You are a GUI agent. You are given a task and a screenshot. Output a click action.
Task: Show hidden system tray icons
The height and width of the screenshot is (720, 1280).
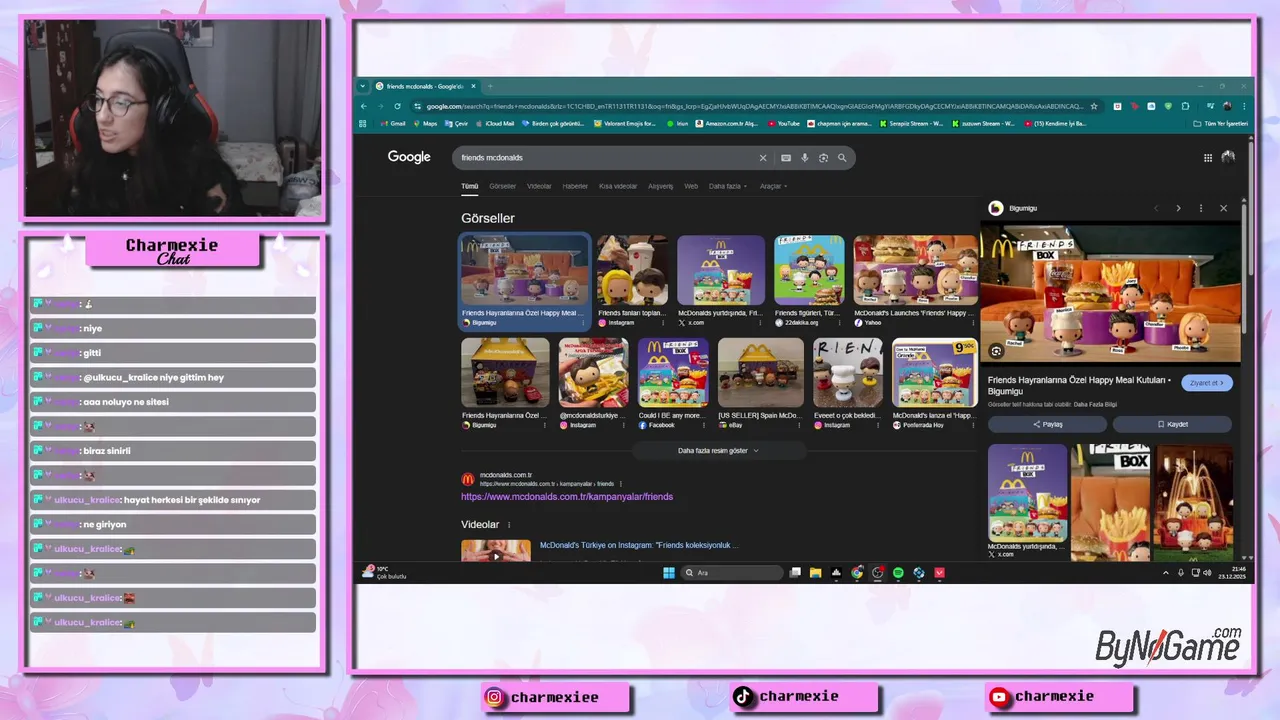click(x=1165, y=573)
